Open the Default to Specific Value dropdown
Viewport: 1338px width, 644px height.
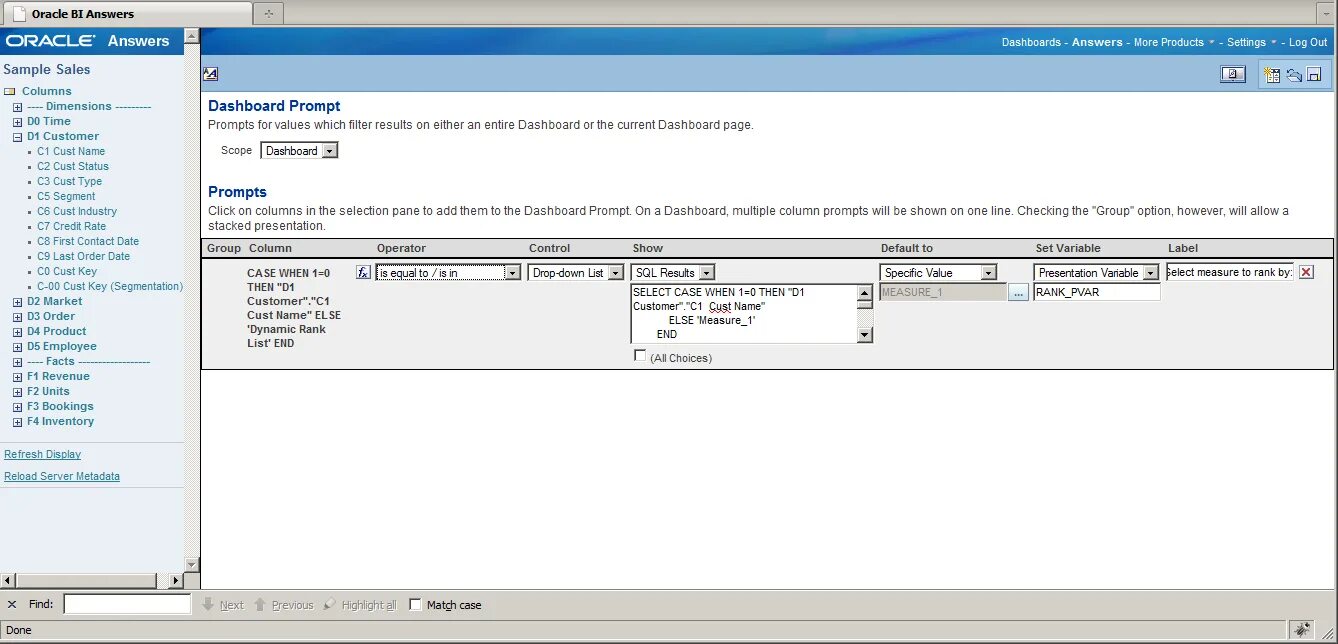click(939, 272)
